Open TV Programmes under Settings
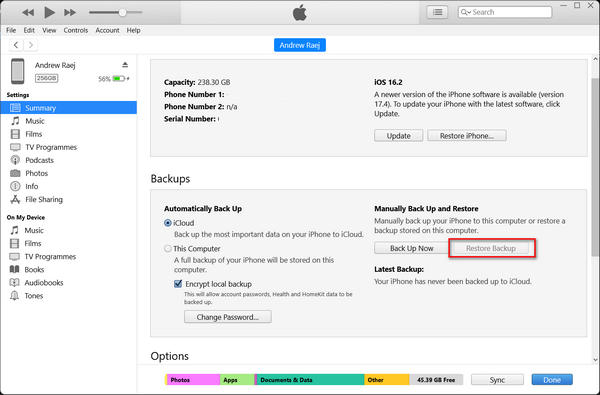The height and width of the screenshot is (395, 600). pos(51,147)
